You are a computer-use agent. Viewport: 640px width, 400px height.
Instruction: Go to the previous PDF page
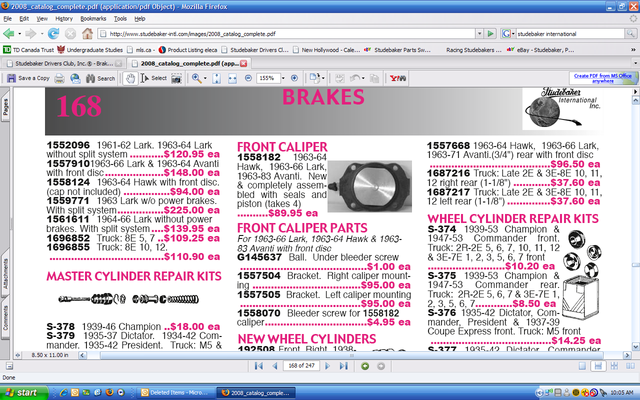[x=275, y=366]
